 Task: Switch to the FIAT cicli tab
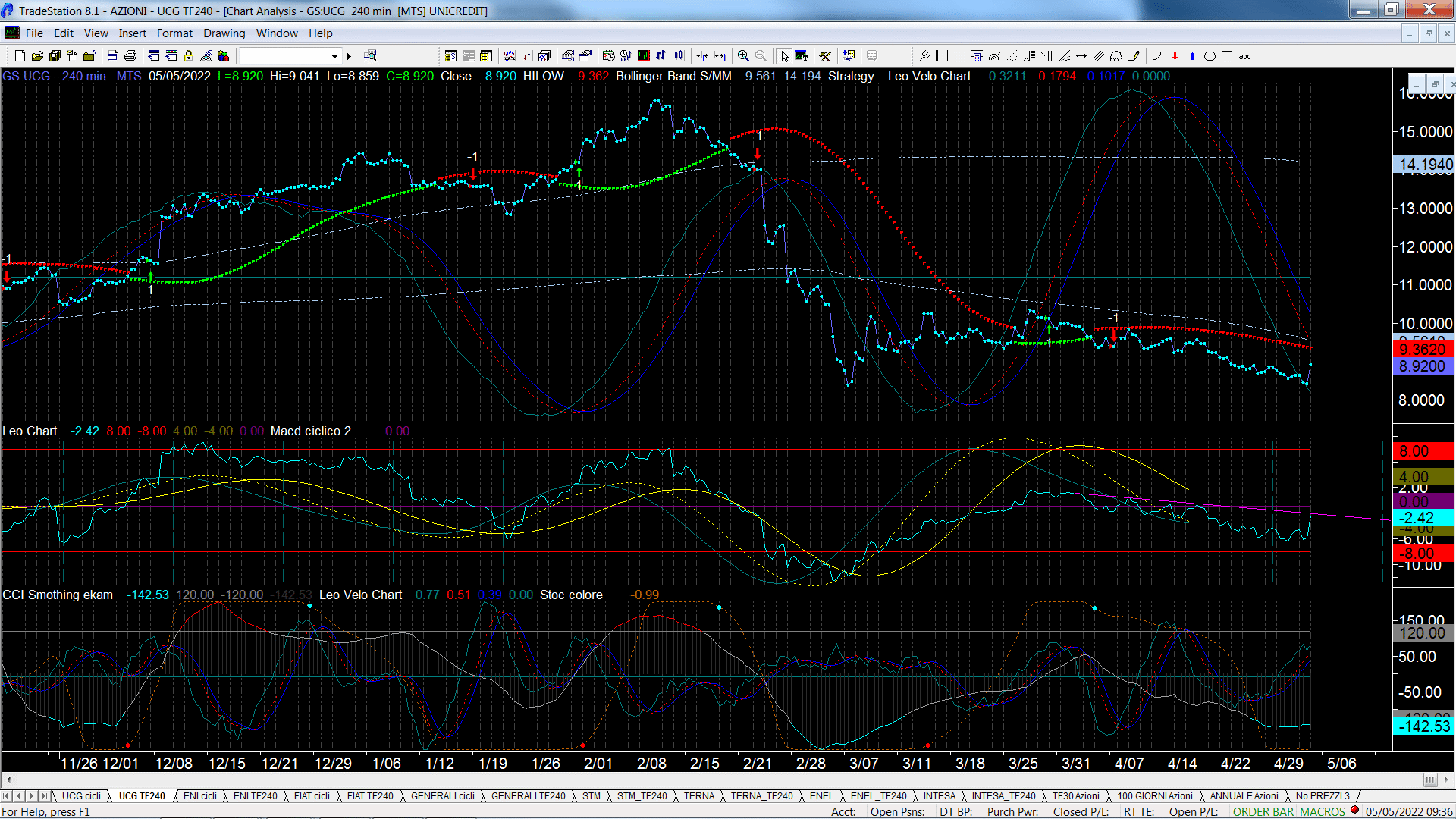coord(312,796)
